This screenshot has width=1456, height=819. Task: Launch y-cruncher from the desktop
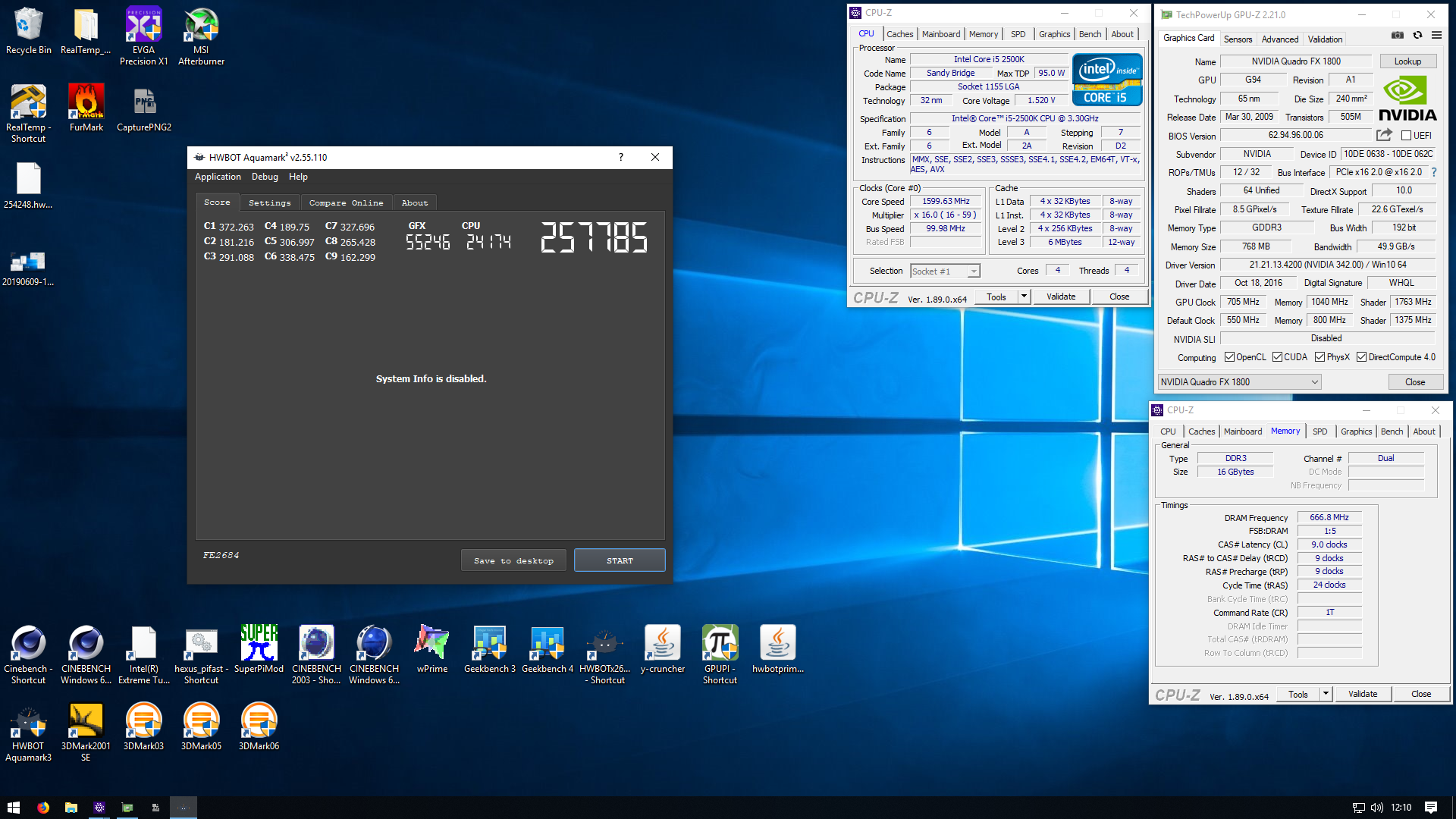662,649
